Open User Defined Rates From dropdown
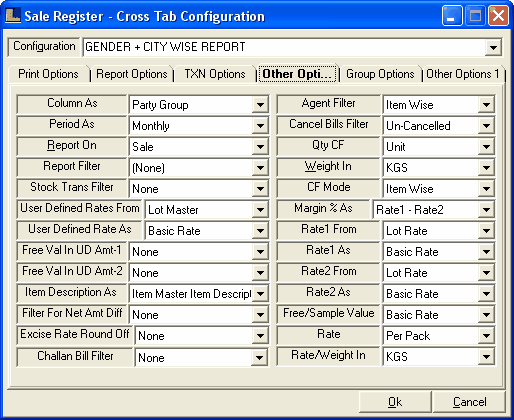 click(260, 210)
